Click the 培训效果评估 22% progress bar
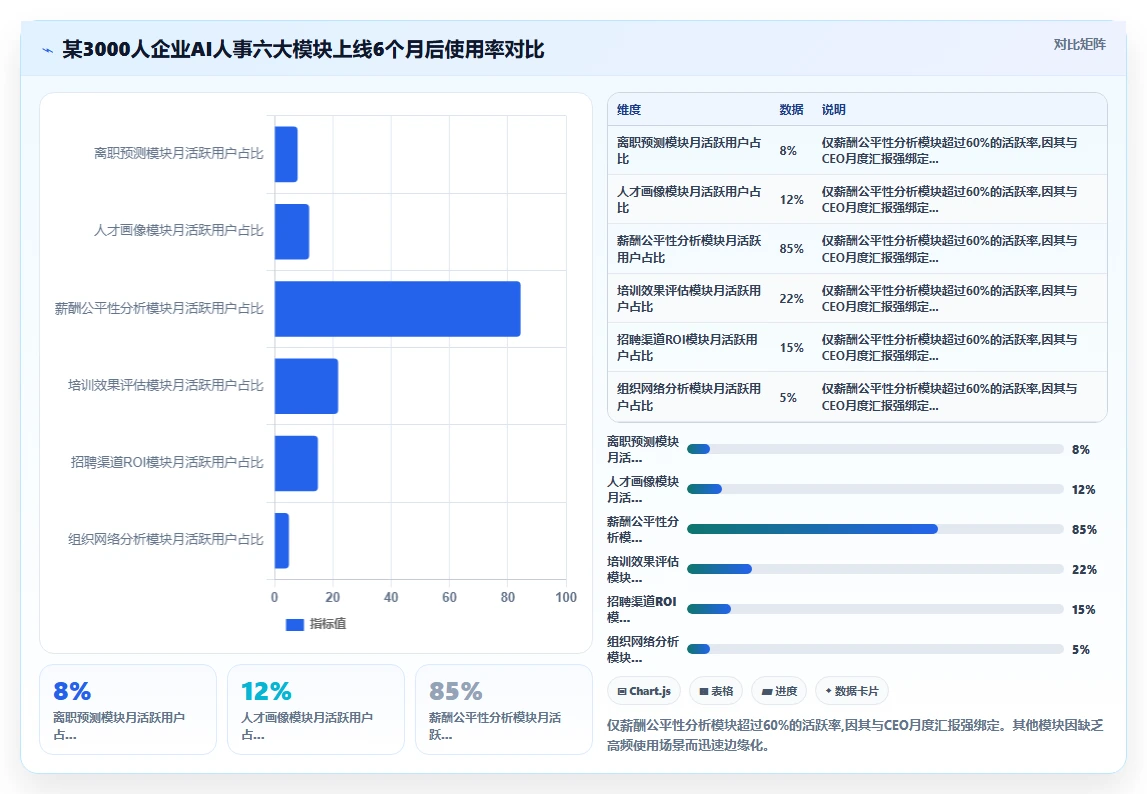Screen dimensions: 1147x794 pyautogui.click(x=875, y=569)
